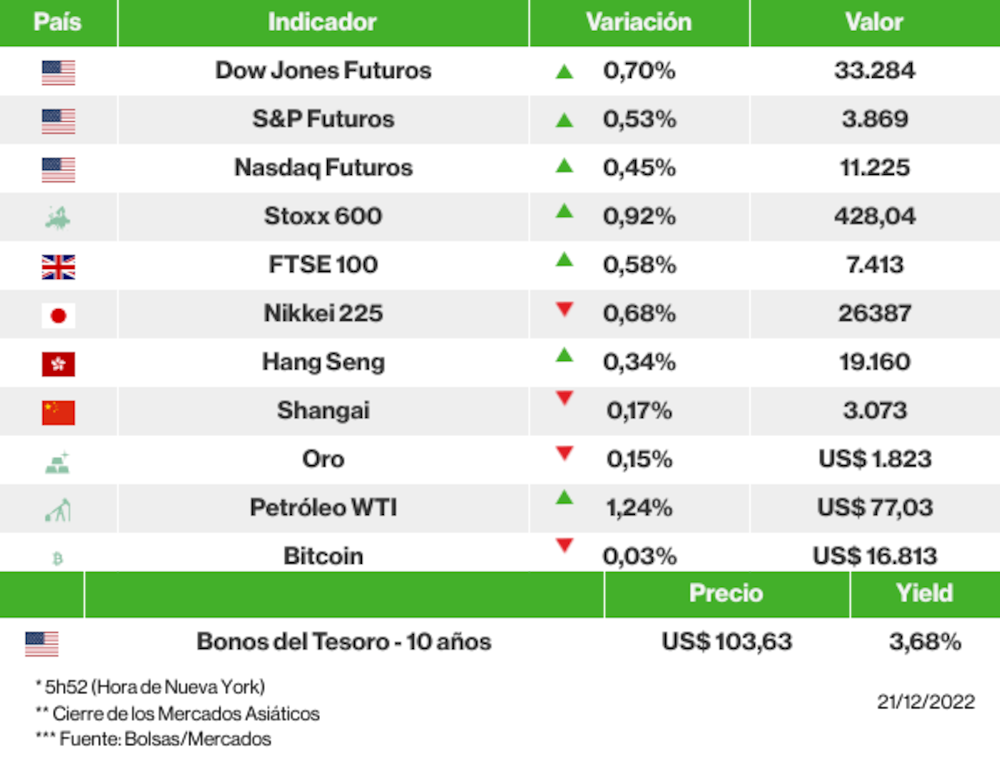Click the Bitcoin value US$ 16.813

[874, 556]
